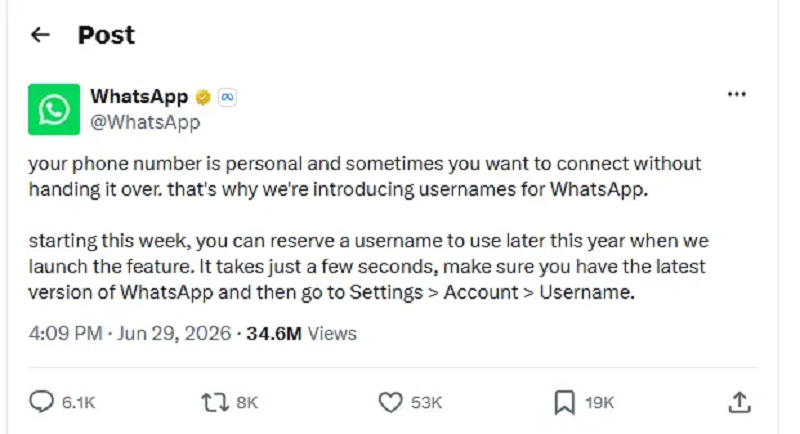
Task: Click the repost arrows icon
Action: click(x=215, y=402)
